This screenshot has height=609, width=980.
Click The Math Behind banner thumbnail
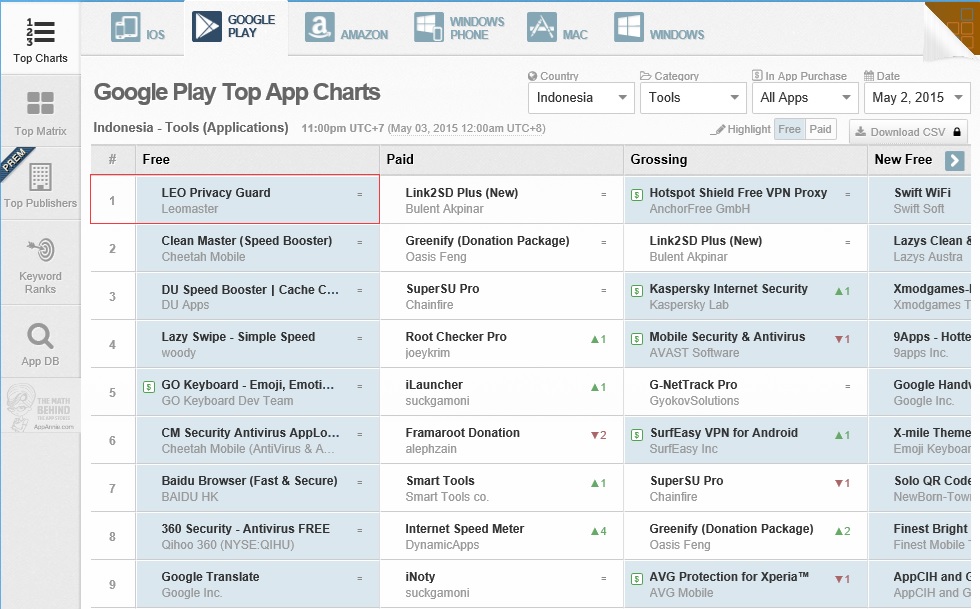click(41, 406)
